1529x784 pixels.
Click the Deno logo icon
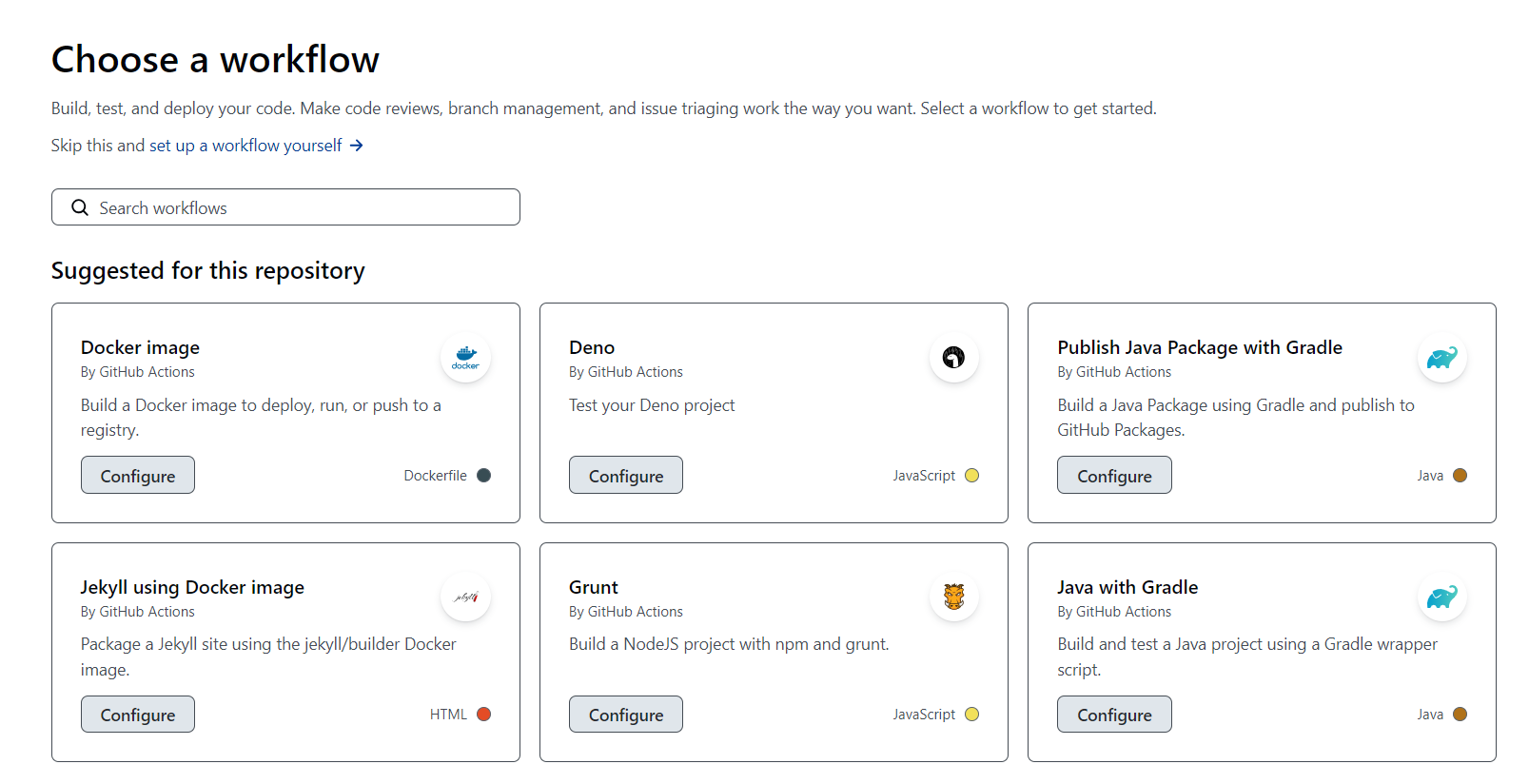953,358
